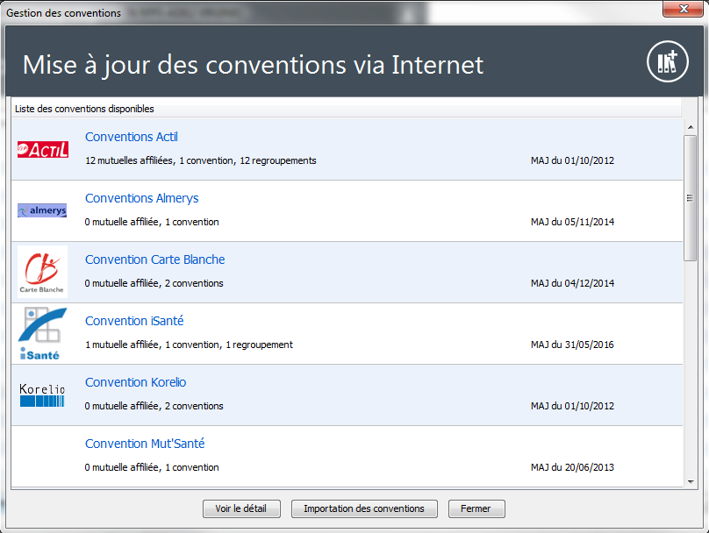Click the scrollbar up arrow
The image size is (709, 533).
click(x=690, y=126)
